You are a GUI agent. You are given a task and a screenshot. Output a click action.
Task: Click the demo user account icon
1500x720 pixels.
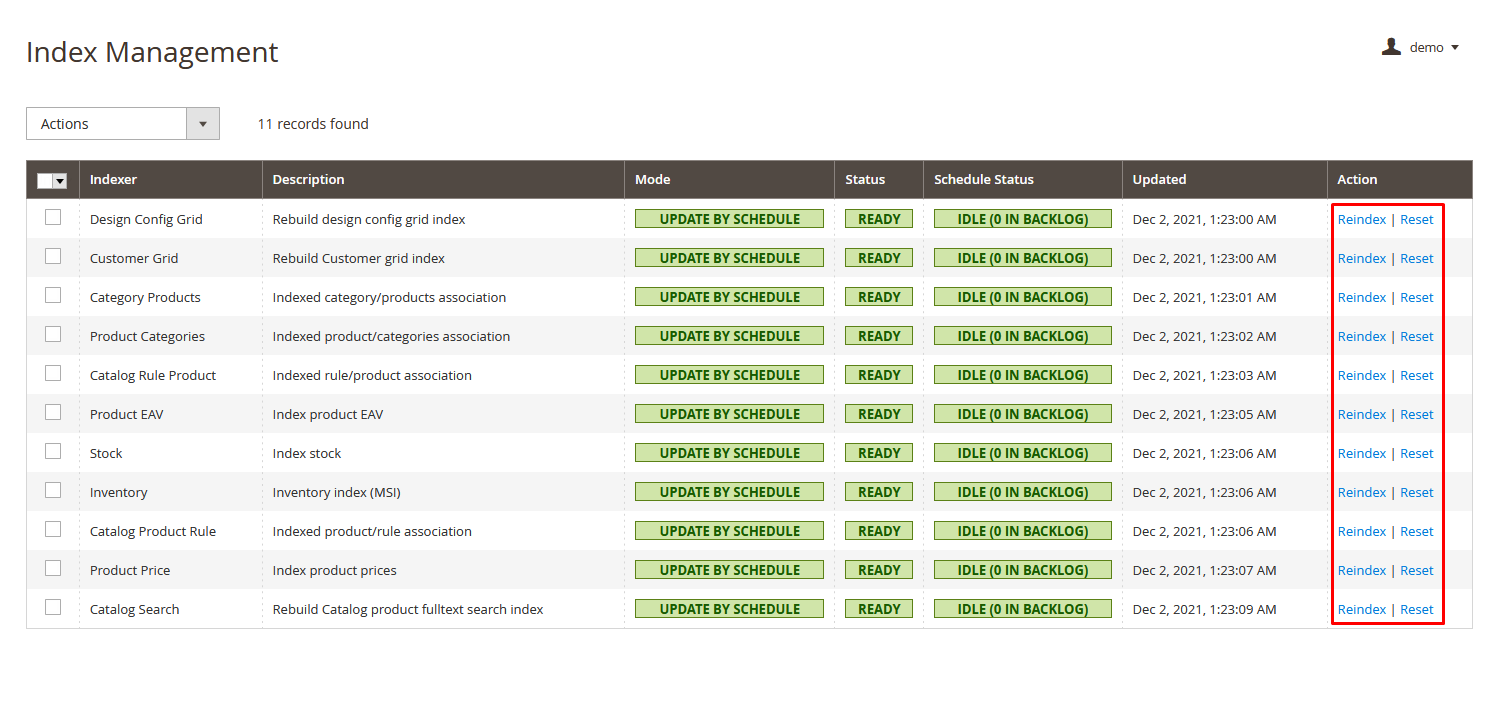pos(1391,47)
